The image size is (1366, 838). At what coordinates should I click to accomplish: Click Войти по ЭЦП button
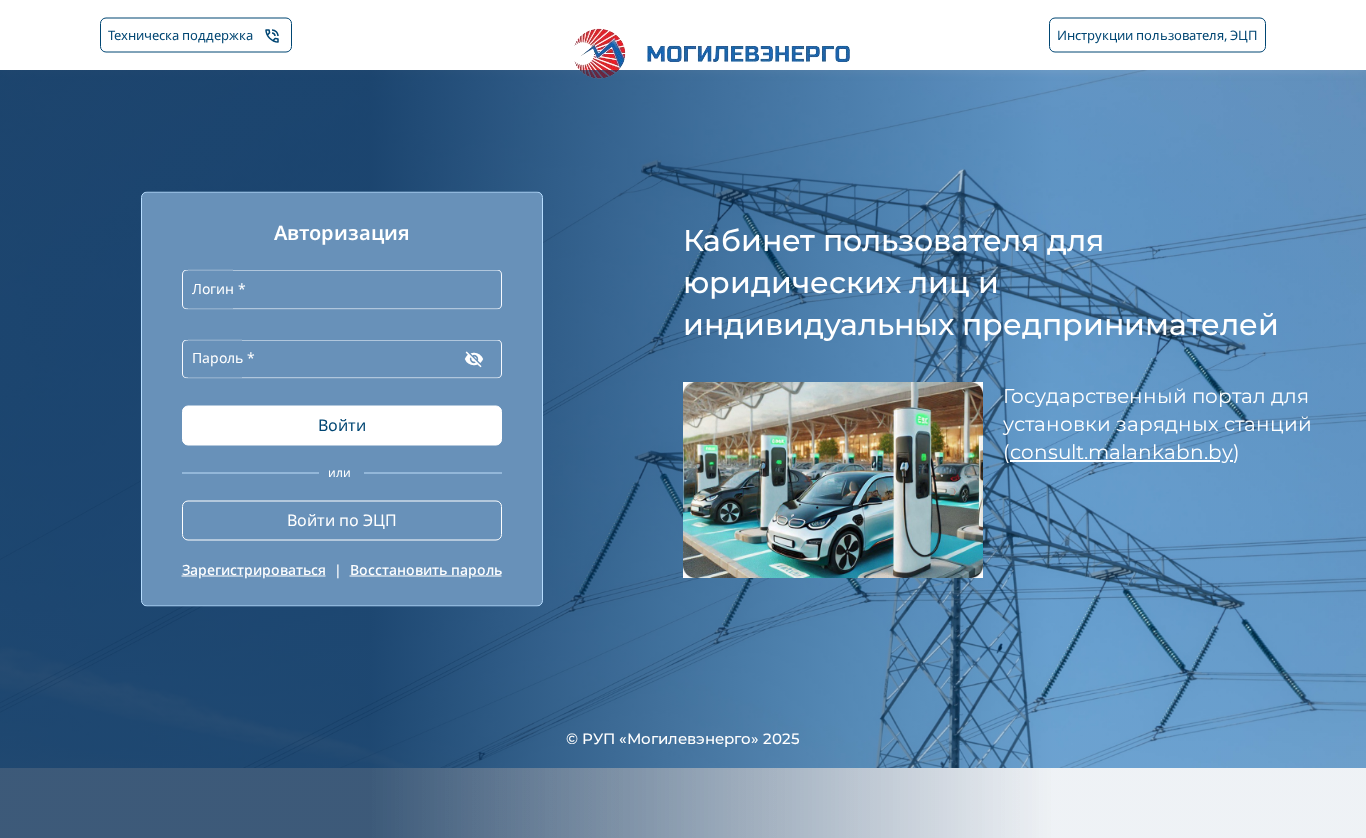(342, 520)
